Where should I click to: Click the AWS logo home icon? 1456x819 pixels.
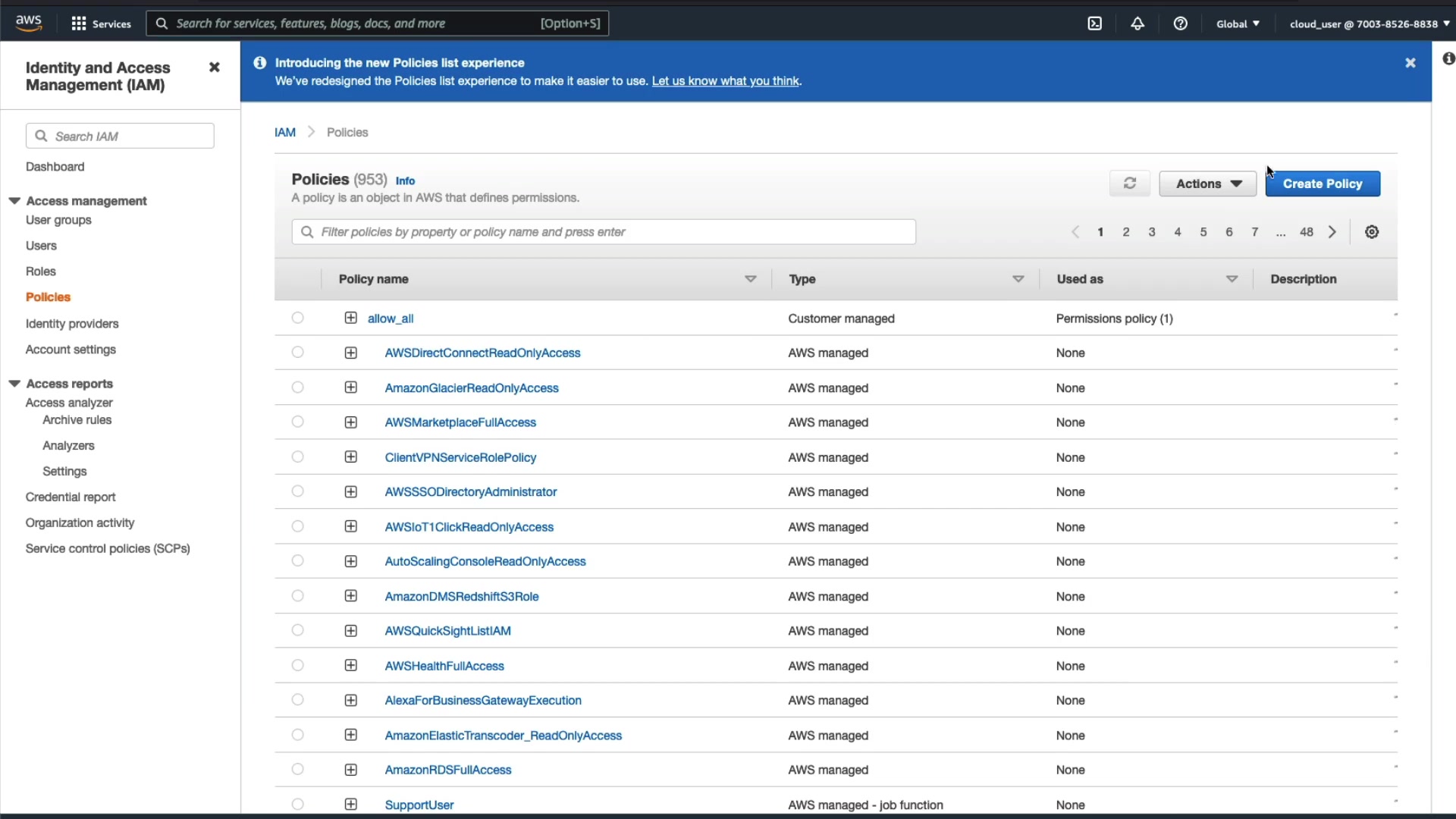coord(29,24)
